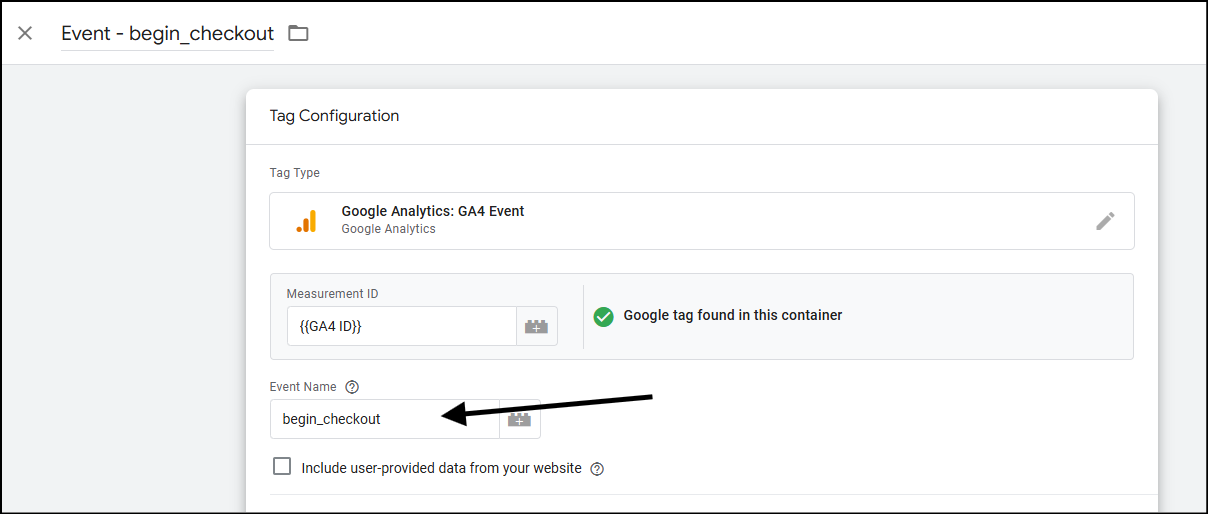1208x514 pixels.
Task: Click the Tag Configuration section header
Action: coord(334,116)
